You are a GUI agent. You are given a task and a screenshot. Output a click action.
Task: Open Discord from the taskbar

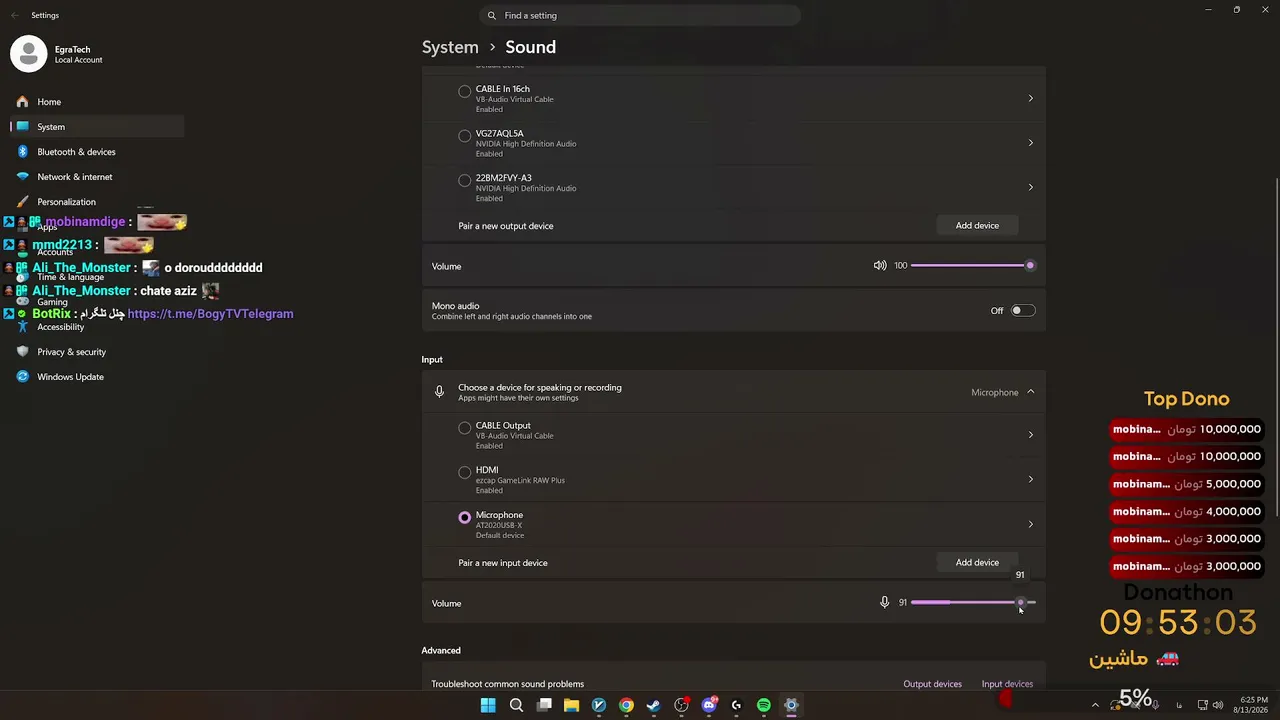[x=709, y=705]
